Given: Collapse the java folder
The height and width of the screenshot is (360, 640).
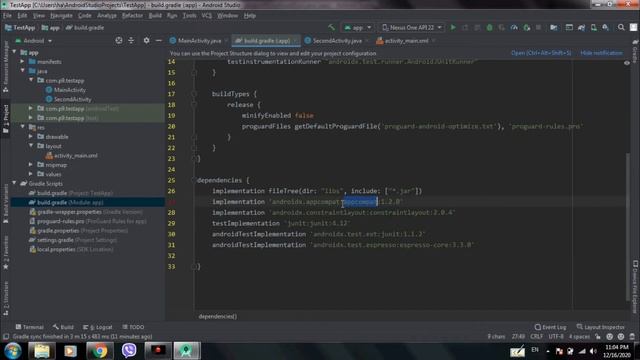Looking at the screenshot, I should point(22,71).
